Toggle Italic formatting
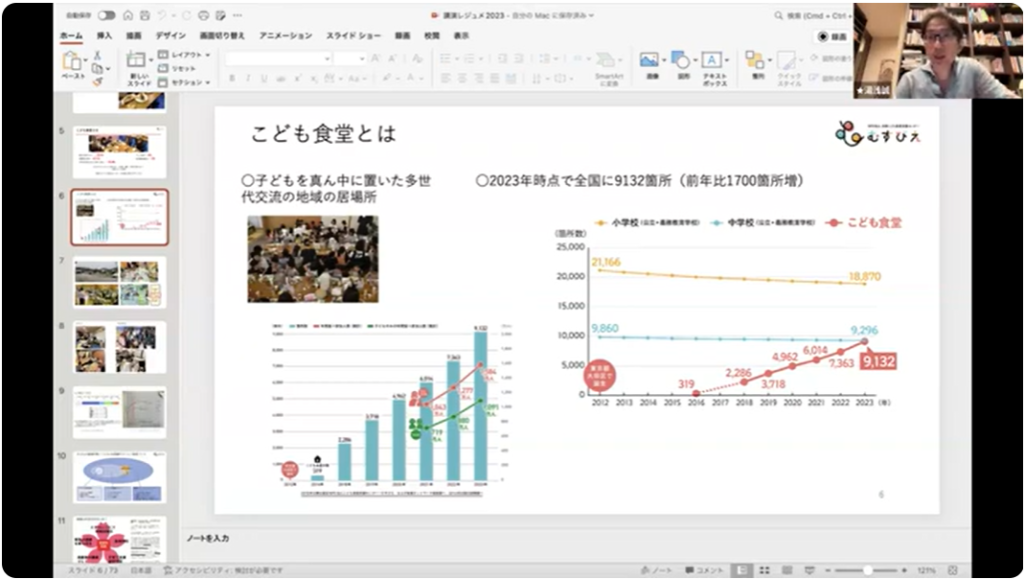Image resolution: width=1024 pixels, height=579 pixels. [248, 78]
